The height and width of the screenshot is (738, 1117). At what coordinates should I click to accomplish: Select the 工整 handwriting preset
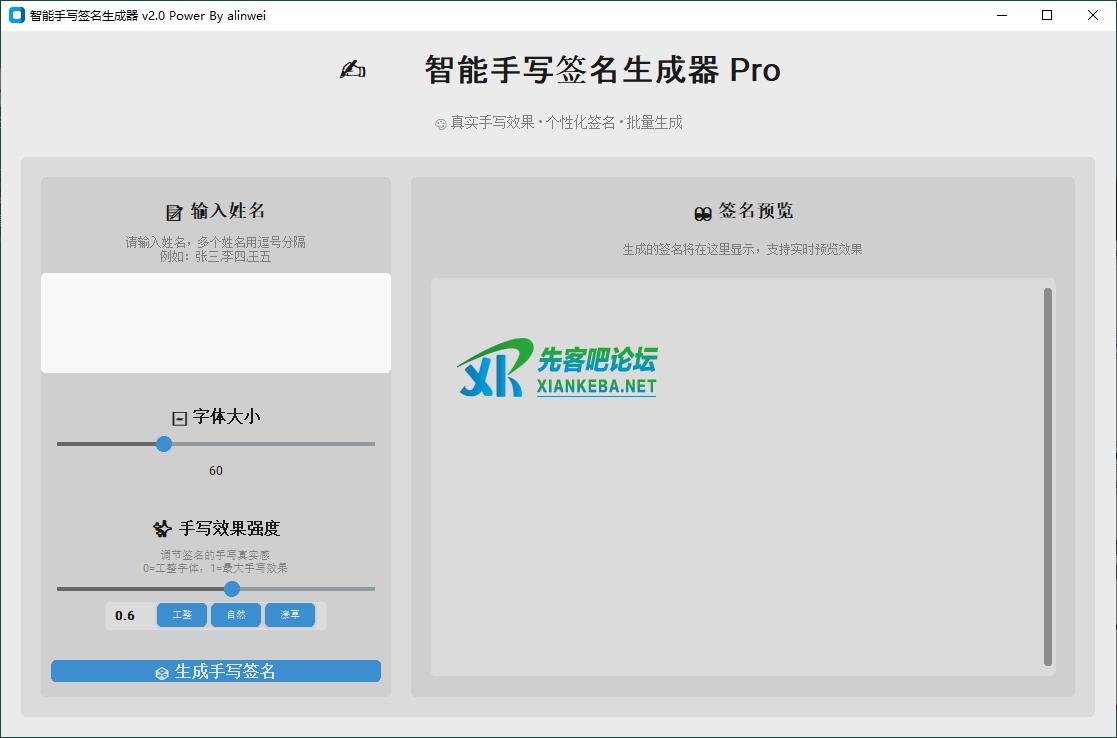[182, 615]
